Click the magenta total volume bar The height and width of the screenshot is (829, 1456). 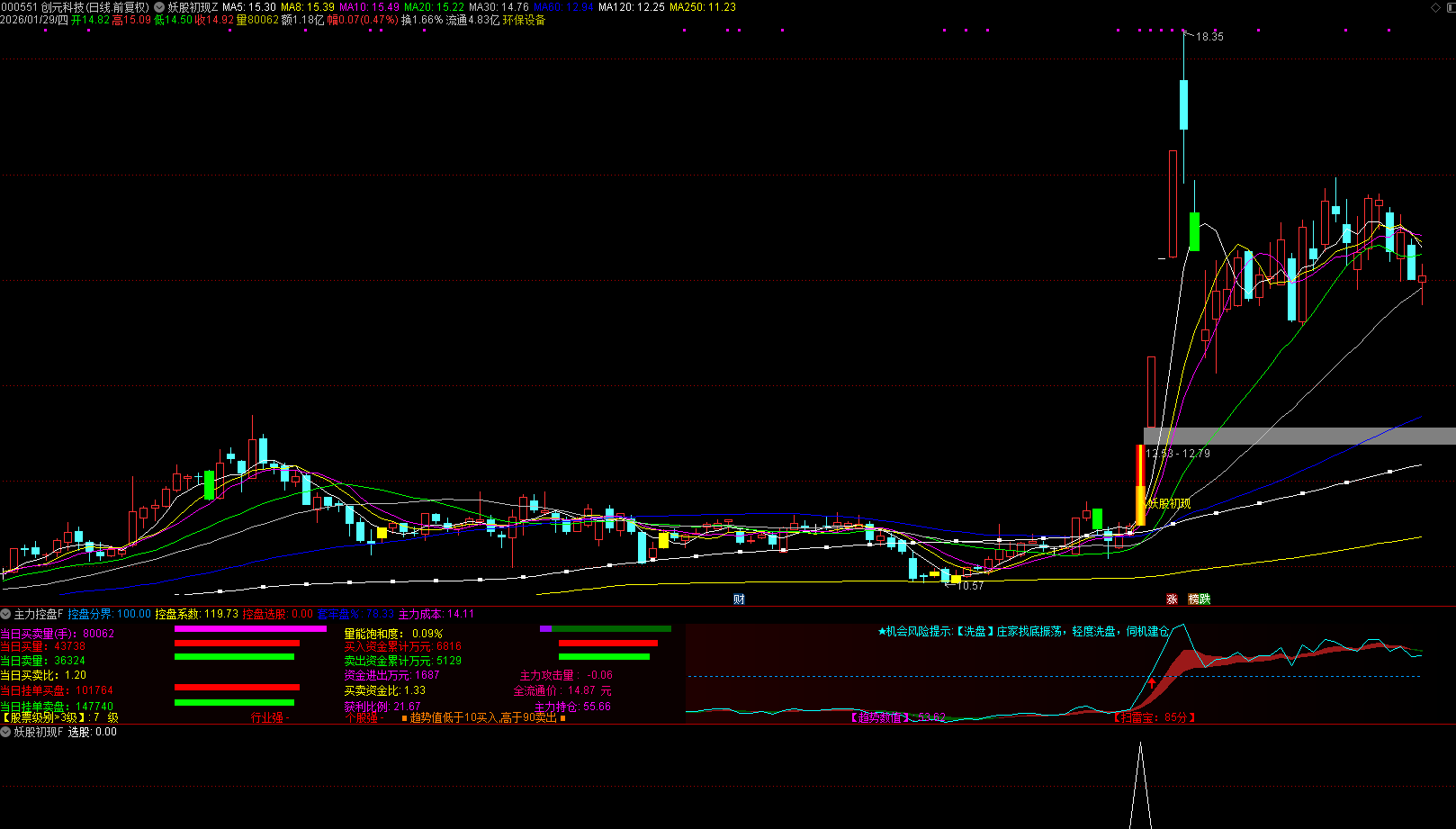click(250, 629)
